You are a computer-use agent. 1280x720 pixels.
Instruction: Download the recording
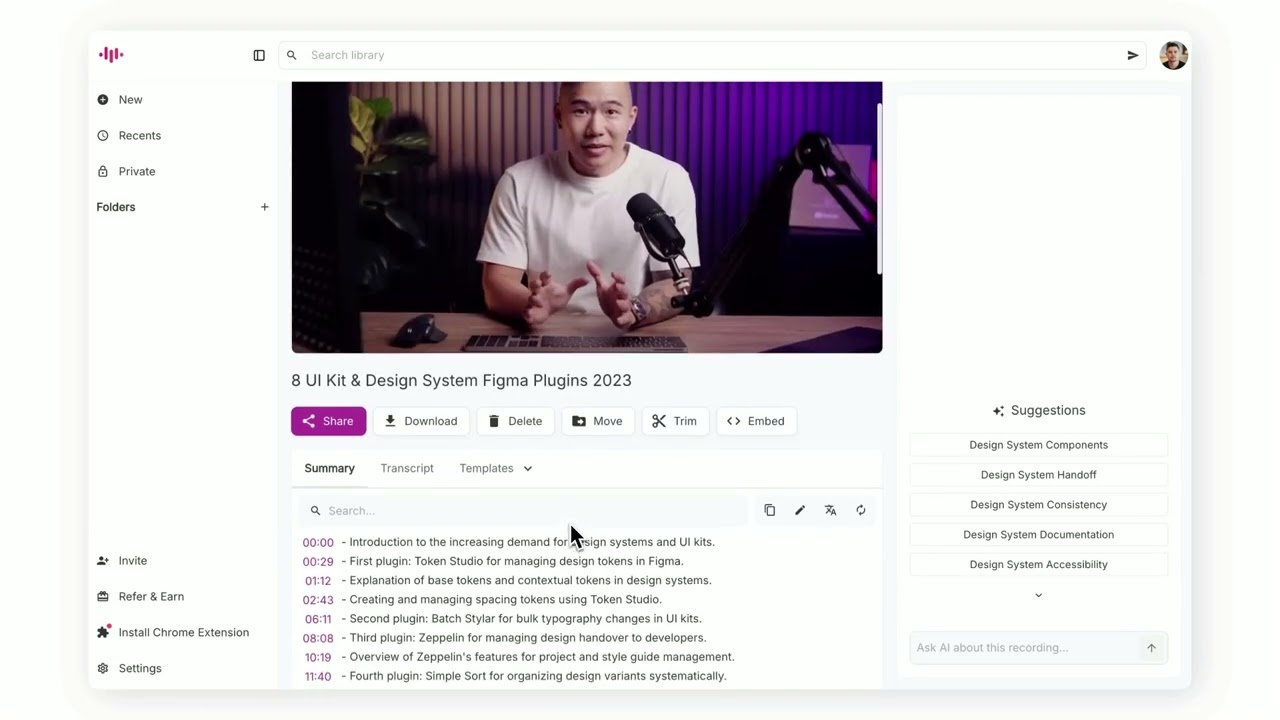421,421
